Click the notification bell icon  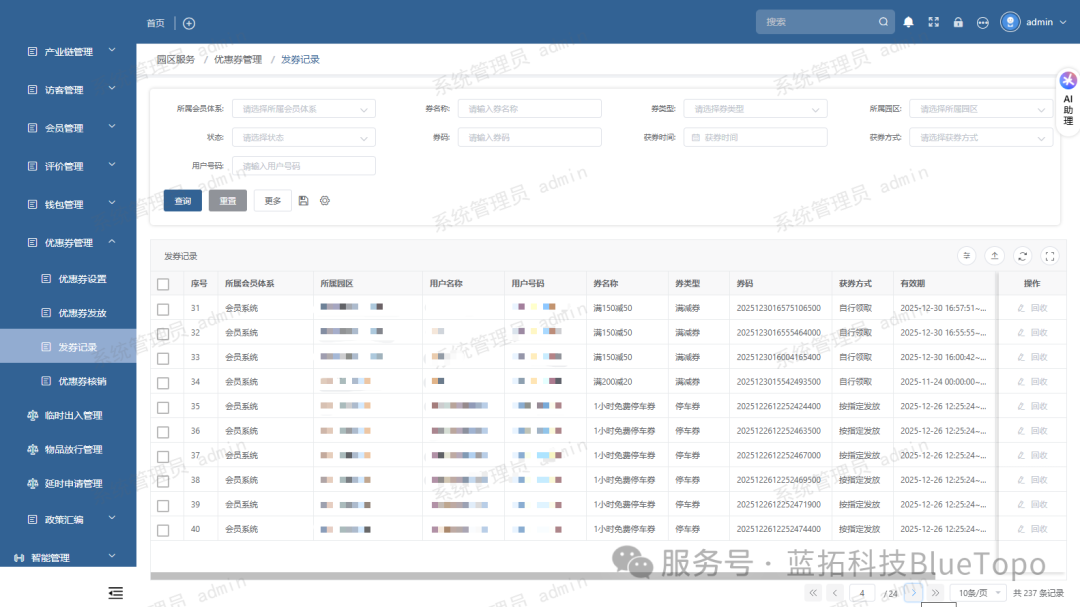coord(908,22)
